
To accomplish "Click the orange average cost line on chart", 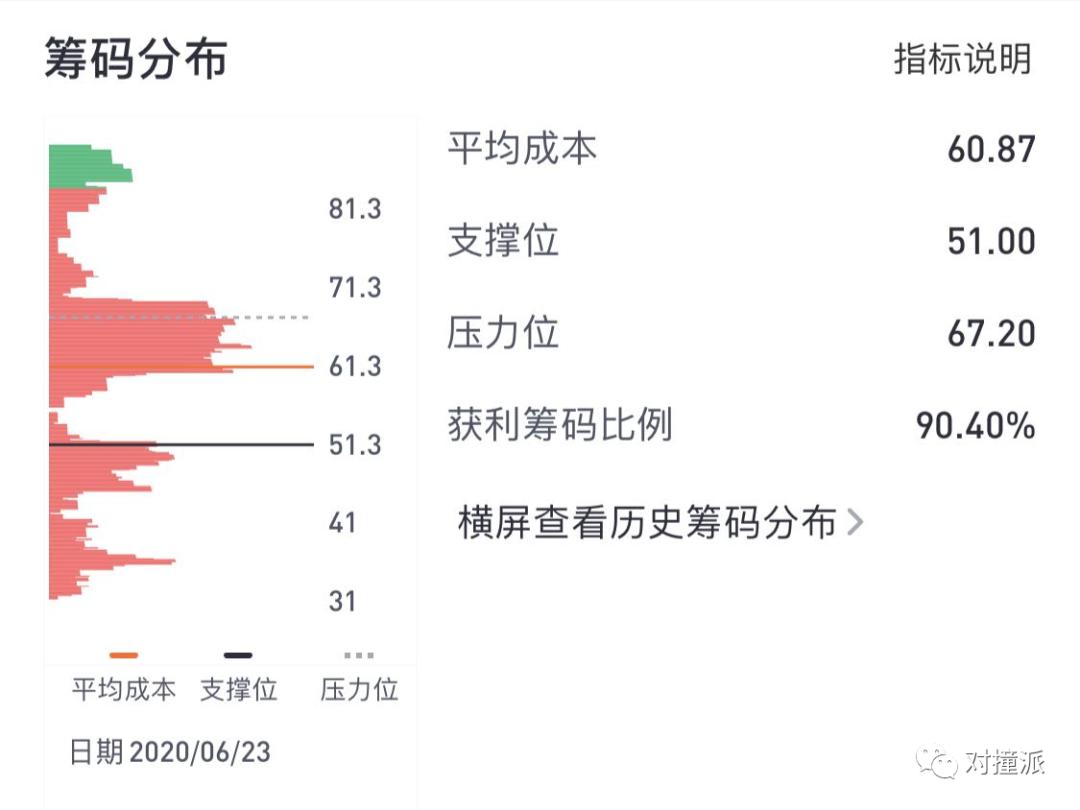I will [270, 367].
